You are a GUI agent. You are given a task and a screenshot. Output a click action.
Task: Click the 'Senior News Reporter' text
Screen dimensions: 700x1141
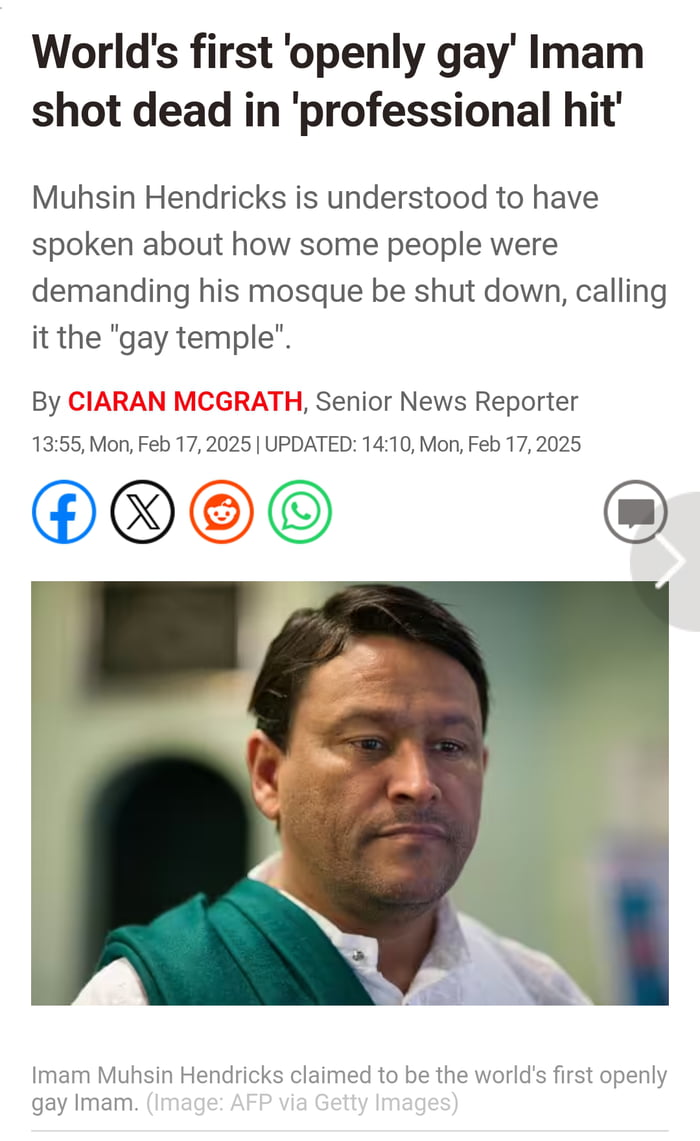tap(446, 402)
